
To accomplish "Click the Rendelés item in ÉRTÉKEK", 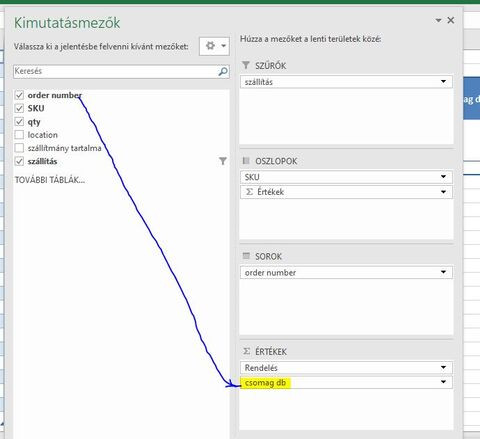I will pyautogui.click(x=346, y=368).
